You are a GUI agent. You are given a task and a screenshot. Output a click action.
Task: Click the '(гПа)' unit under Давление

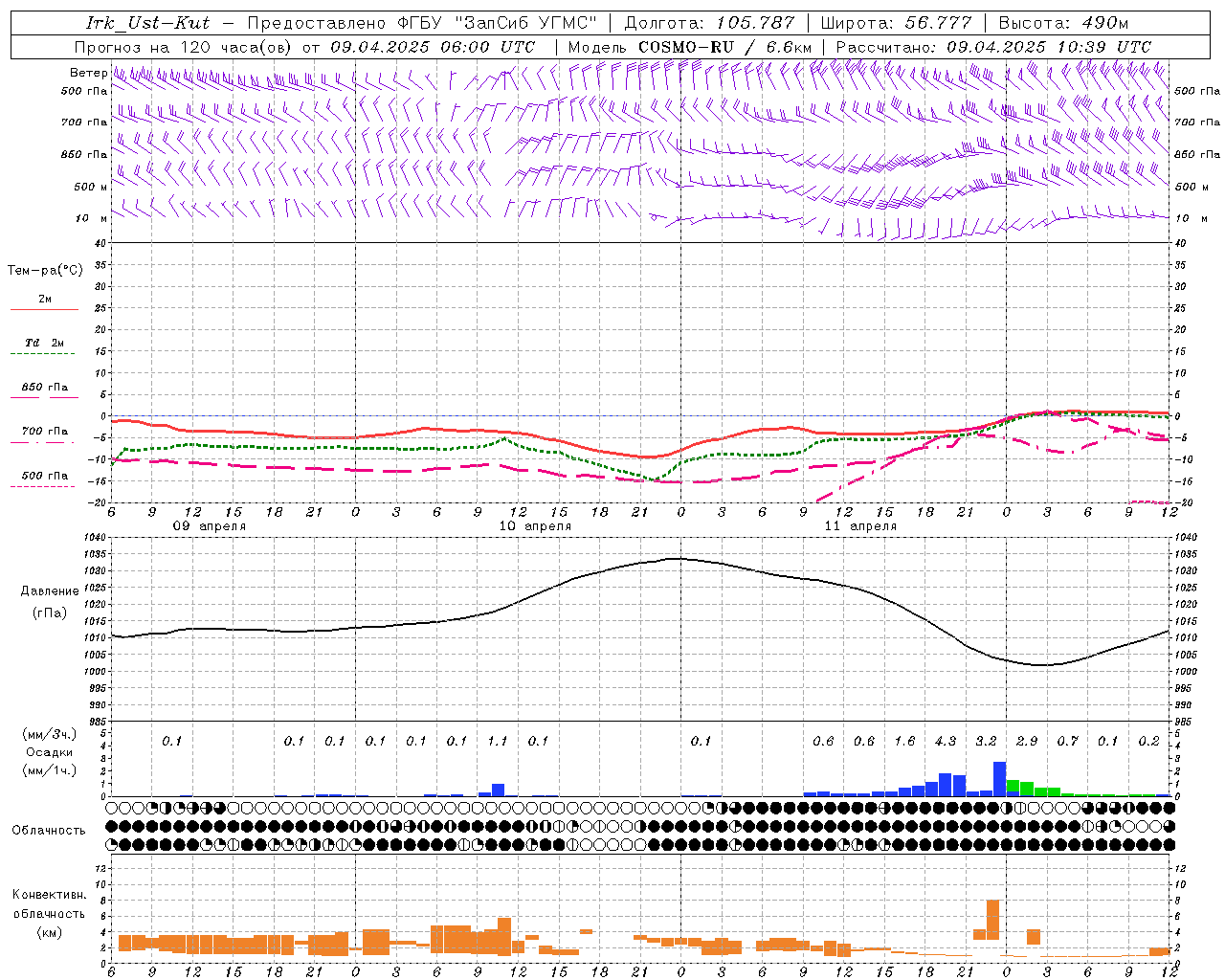click(x=50, y=613)
